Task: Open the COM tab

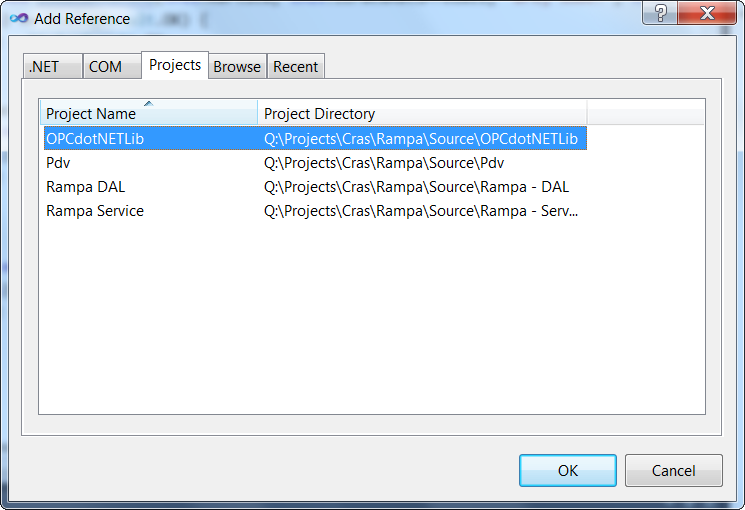Action: click(x=105, y=67)
